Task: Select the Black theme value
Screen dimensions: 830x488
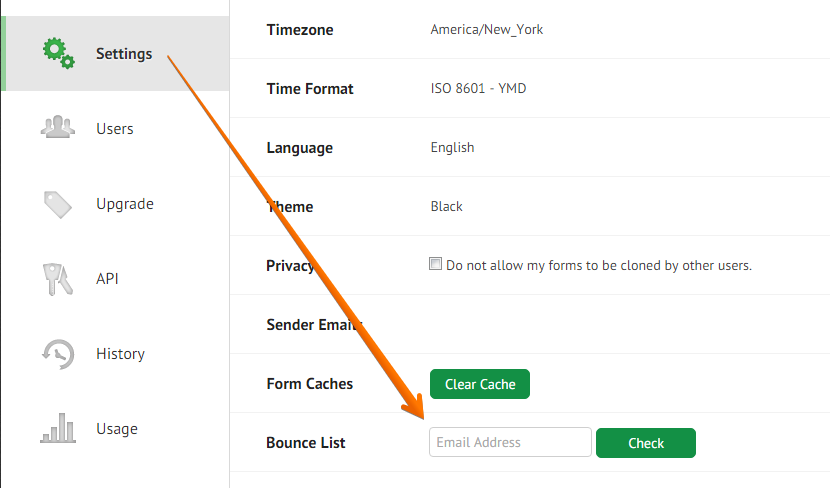Action: [x=446, y=207]
